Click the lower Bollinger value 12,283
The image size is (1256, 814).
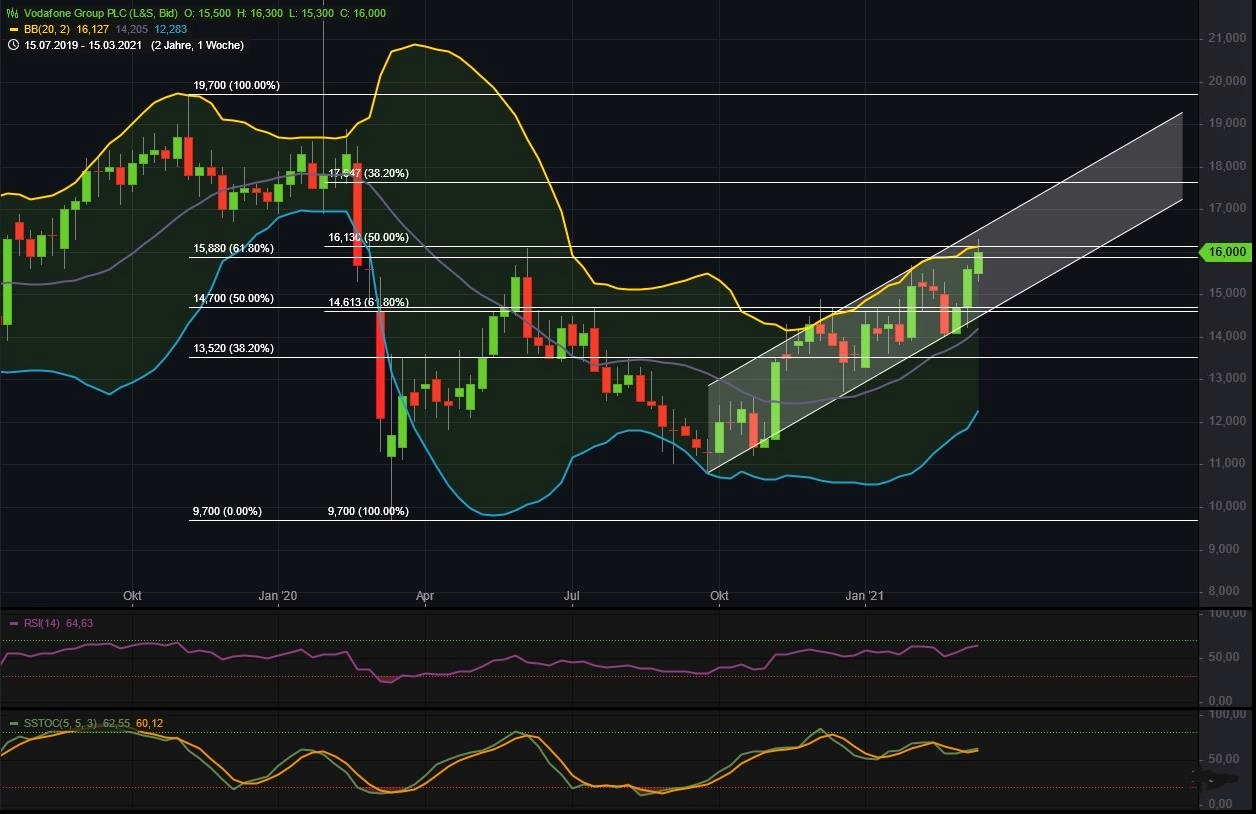[172, 29]
